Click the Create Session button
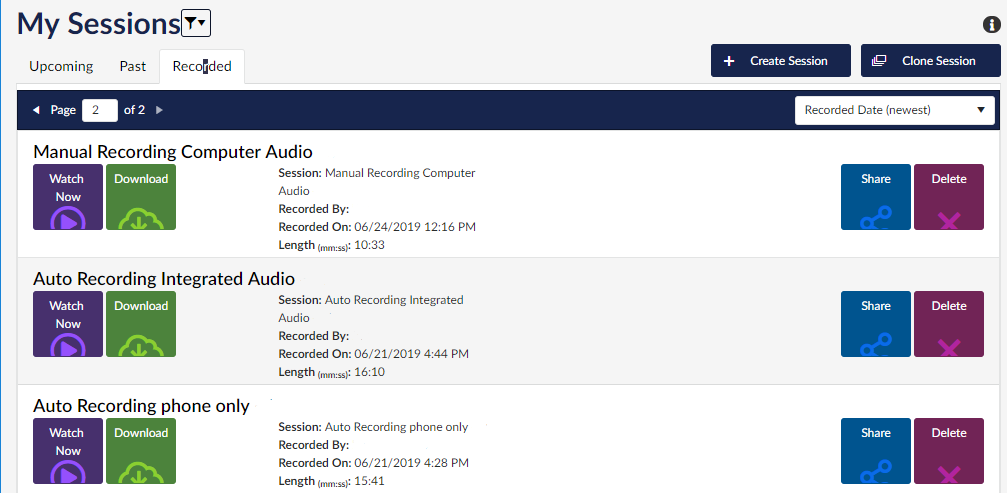 click(780, 61)
